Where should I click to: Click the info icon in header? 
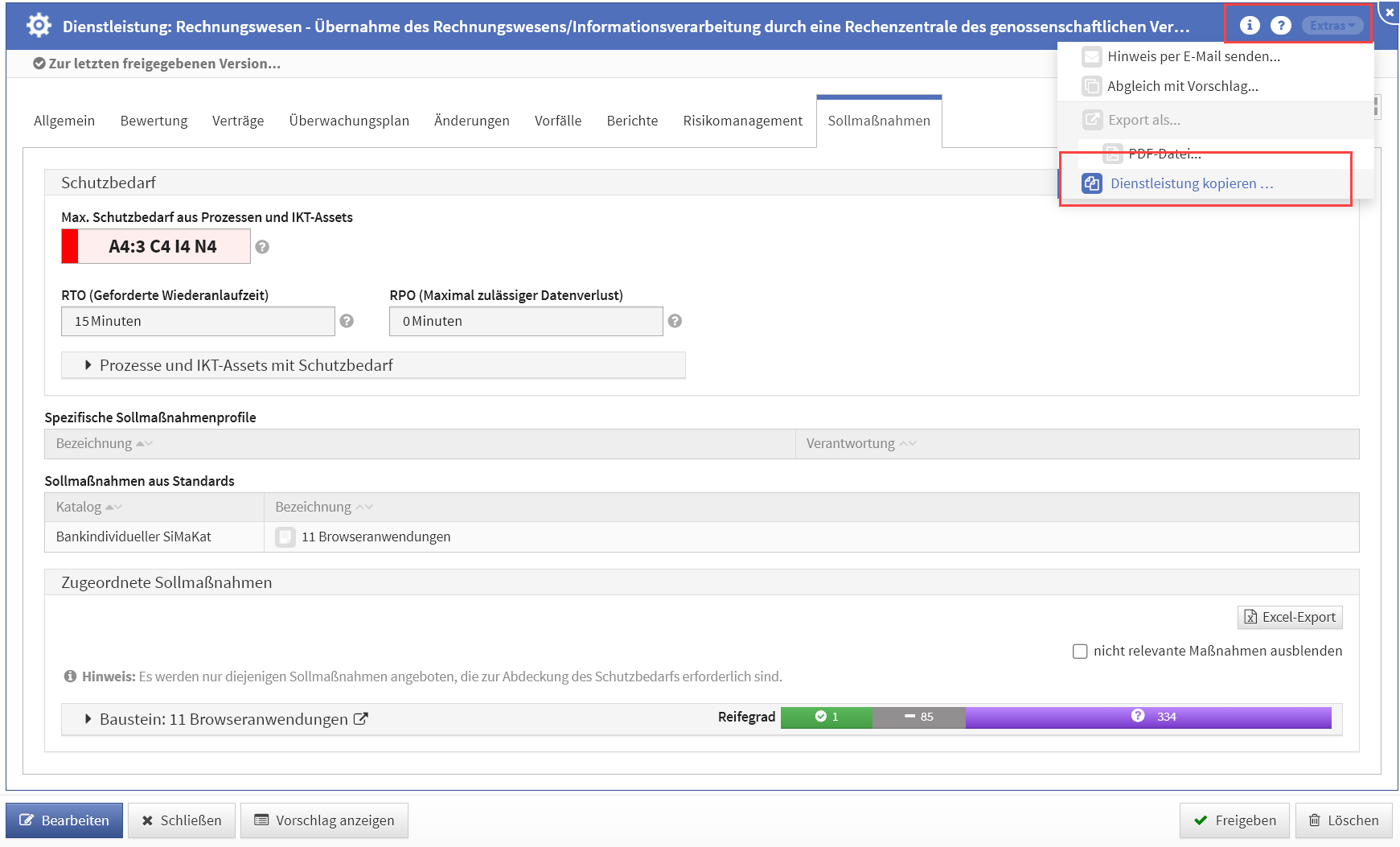click(1249, 25)
